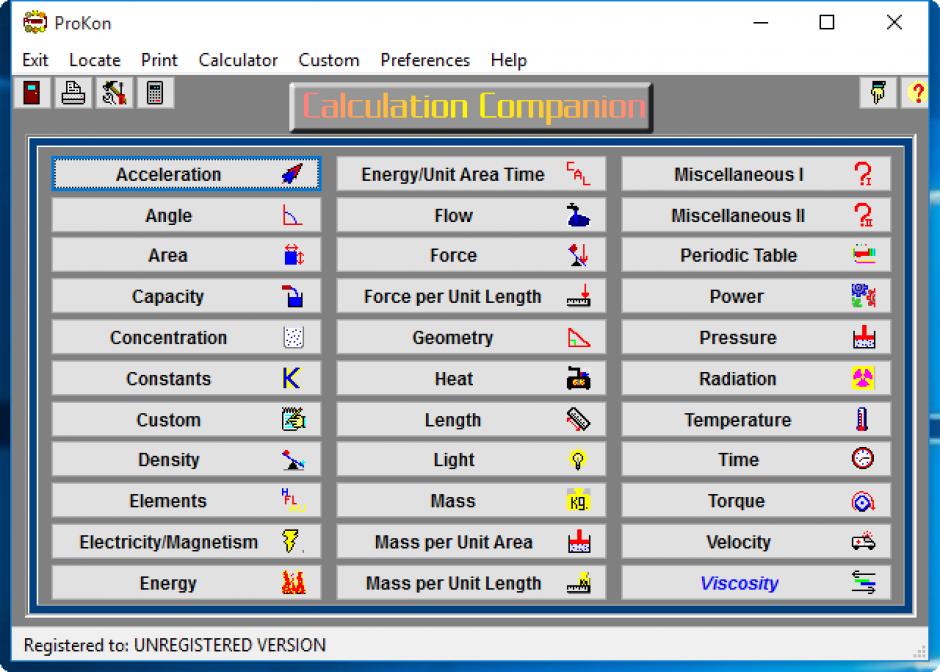Open Mass per Unit Length
This screenshot has width=940, height=672.
click(471, 582)
